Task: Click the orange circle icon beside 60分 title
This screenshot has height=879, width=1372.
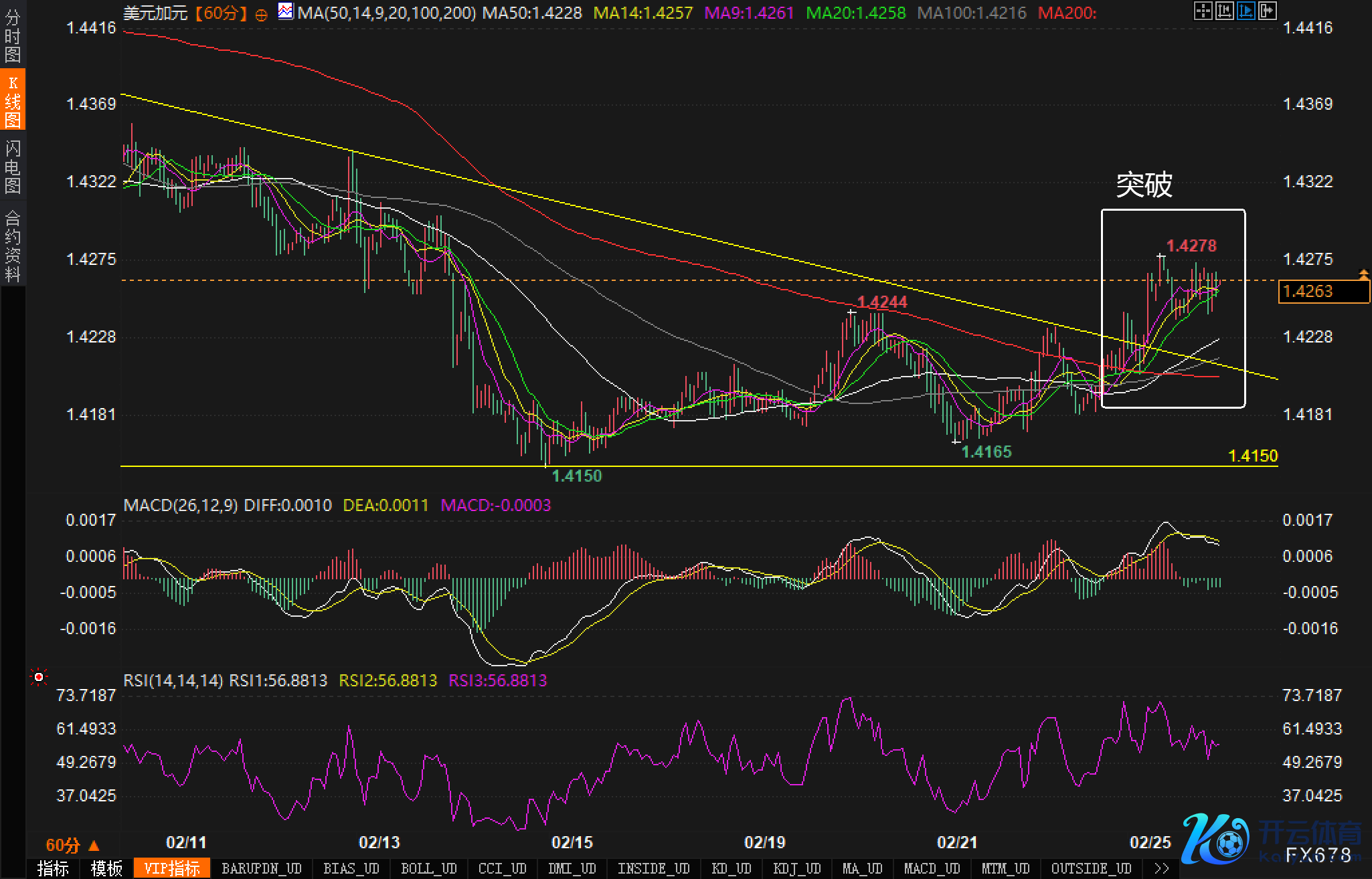Action: point(262,14)
